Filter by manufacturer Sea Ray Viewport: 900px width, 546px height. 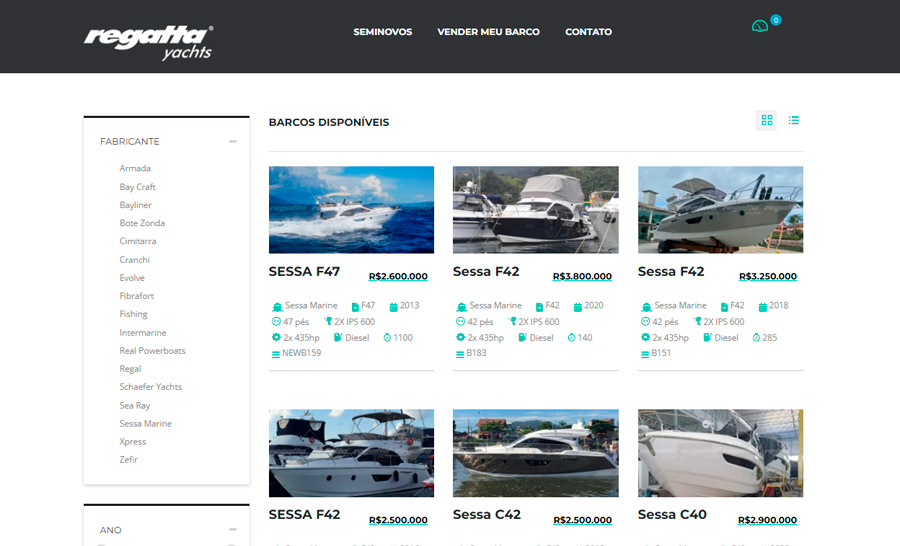coord(134,405)
